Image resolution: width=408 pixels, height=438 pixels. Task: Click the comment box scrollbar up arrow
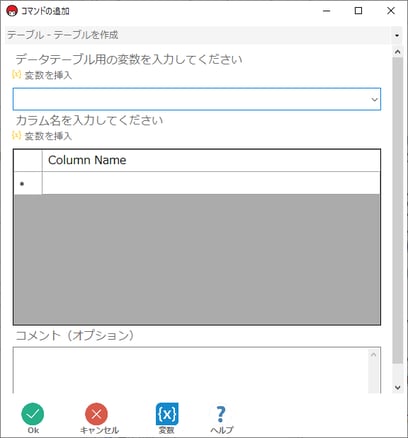point(374,355)
